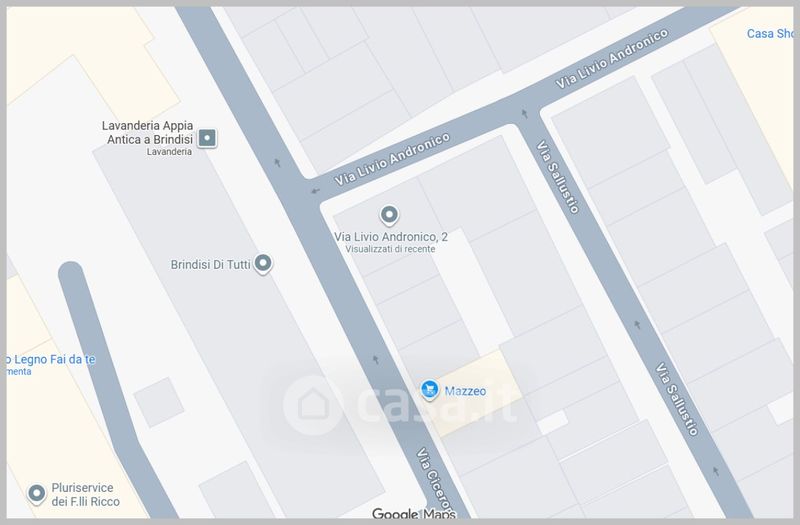Select the Brindisi Di Tutti location pin
The image size is (800, 525).
click(263, 264)
